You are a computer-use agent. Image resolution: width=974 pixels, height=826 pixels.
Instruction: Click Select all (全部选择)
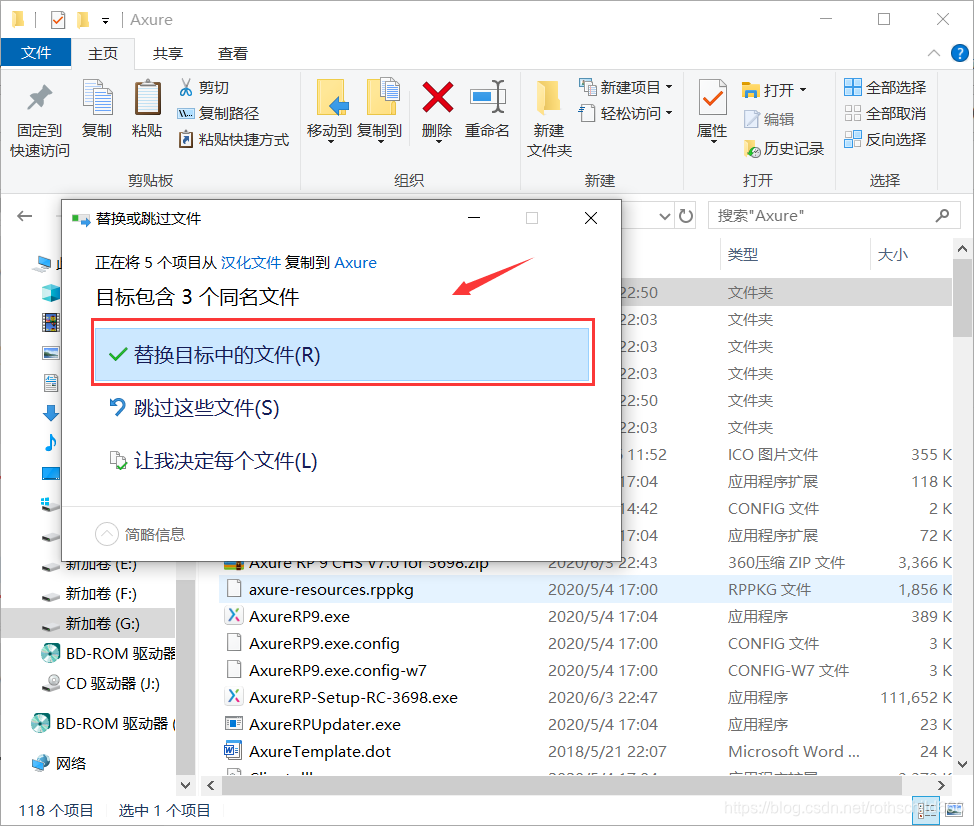click(x=885, y=88)
